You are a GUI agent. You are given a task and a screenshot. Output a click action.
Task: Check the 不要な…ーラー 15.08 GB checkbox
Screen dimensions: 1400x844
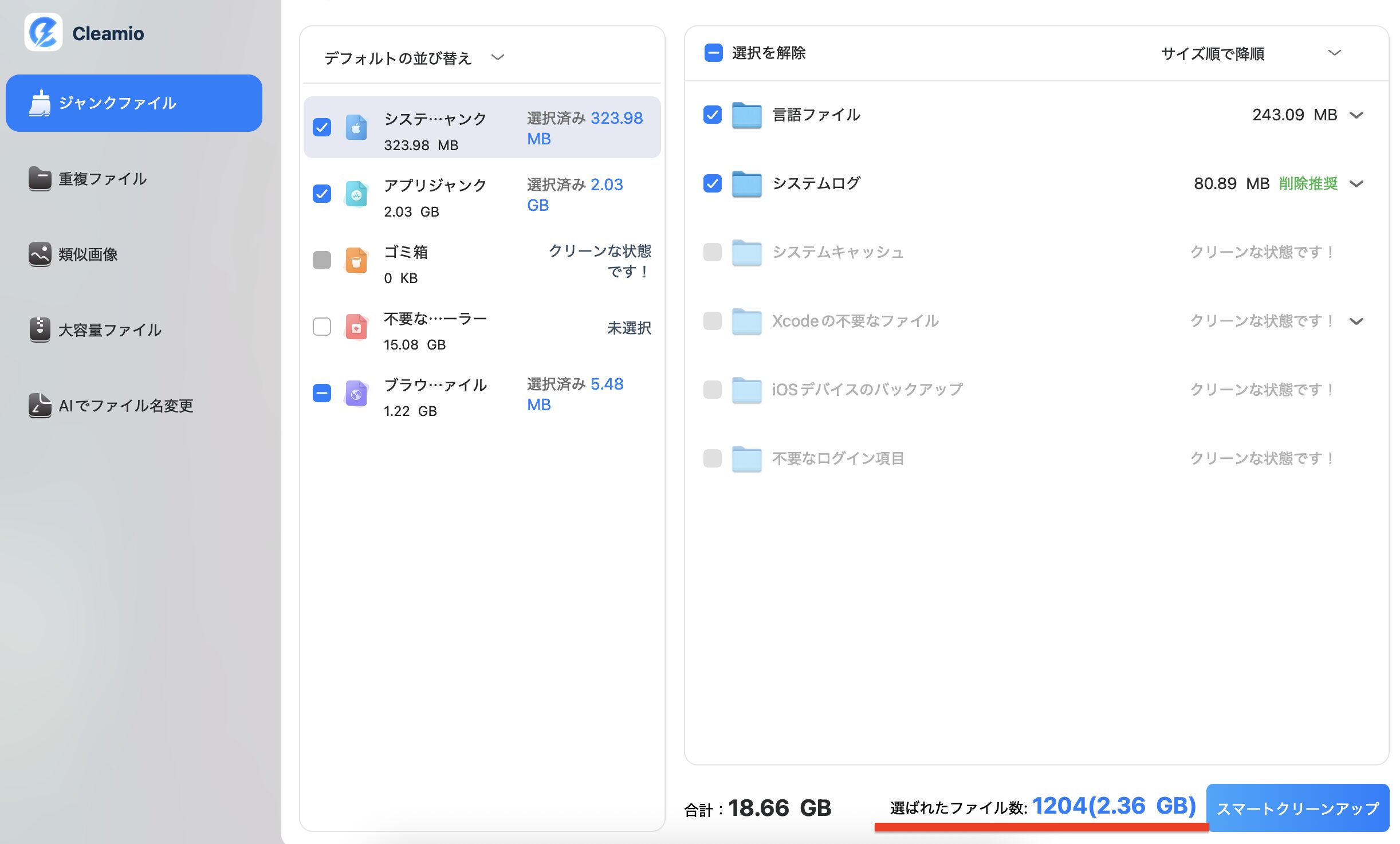click(322, 327)
